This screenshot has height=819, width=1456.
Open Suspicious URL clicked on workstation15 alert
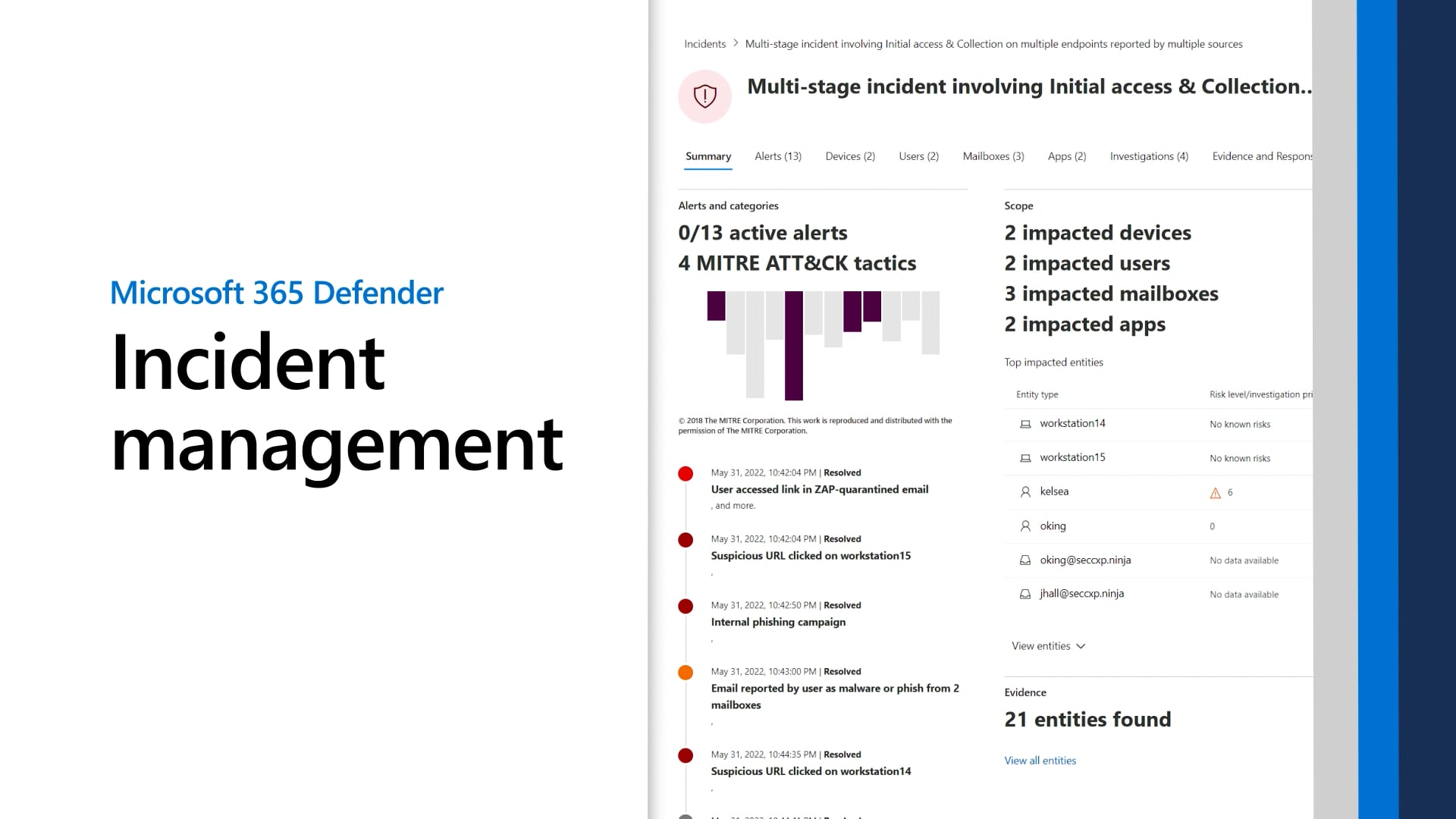810,556
